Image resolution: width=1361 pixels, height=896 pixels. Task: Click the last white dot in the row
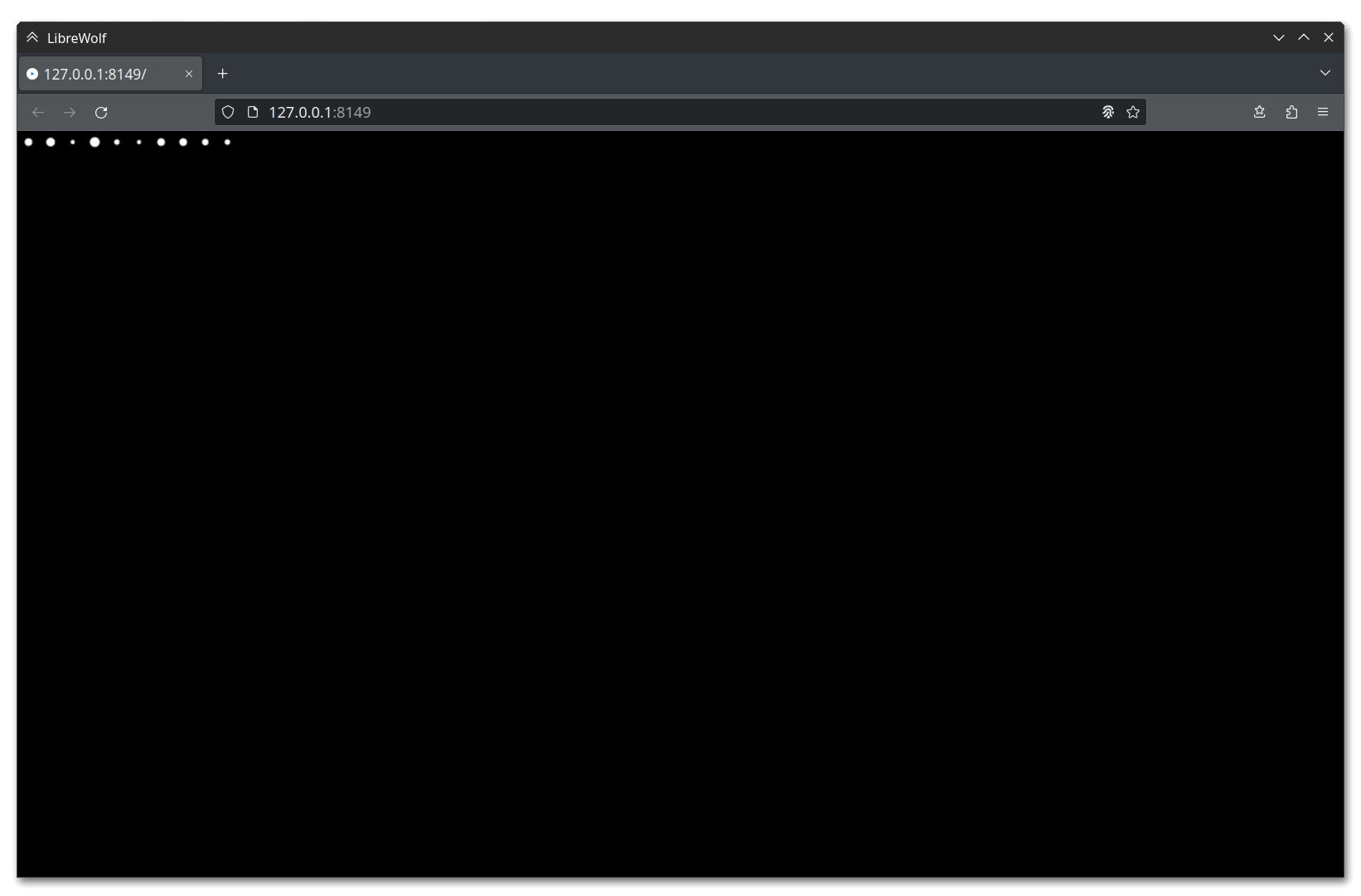[x=227, y=143]
